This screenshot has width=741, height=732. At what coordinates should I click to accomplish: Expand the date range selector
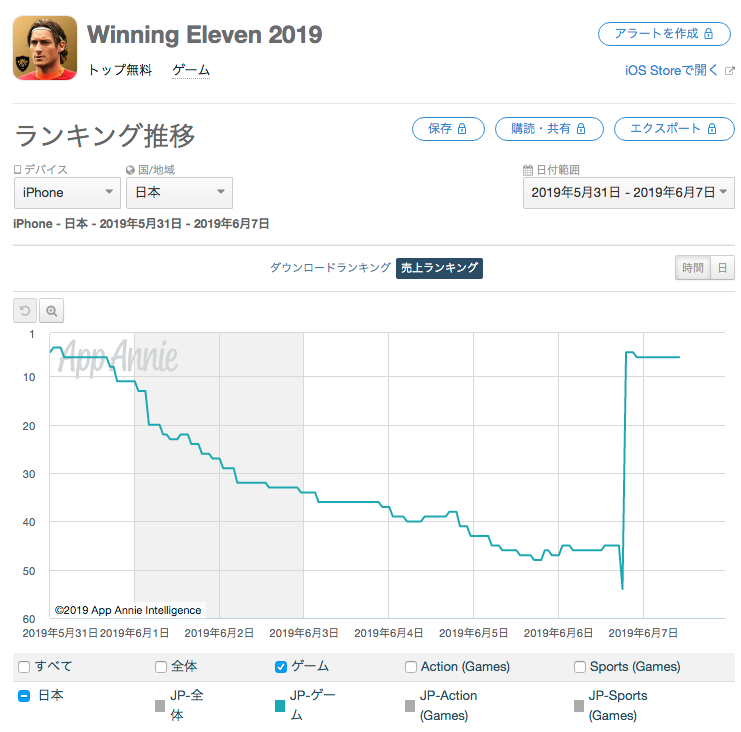tap(629, 193)
